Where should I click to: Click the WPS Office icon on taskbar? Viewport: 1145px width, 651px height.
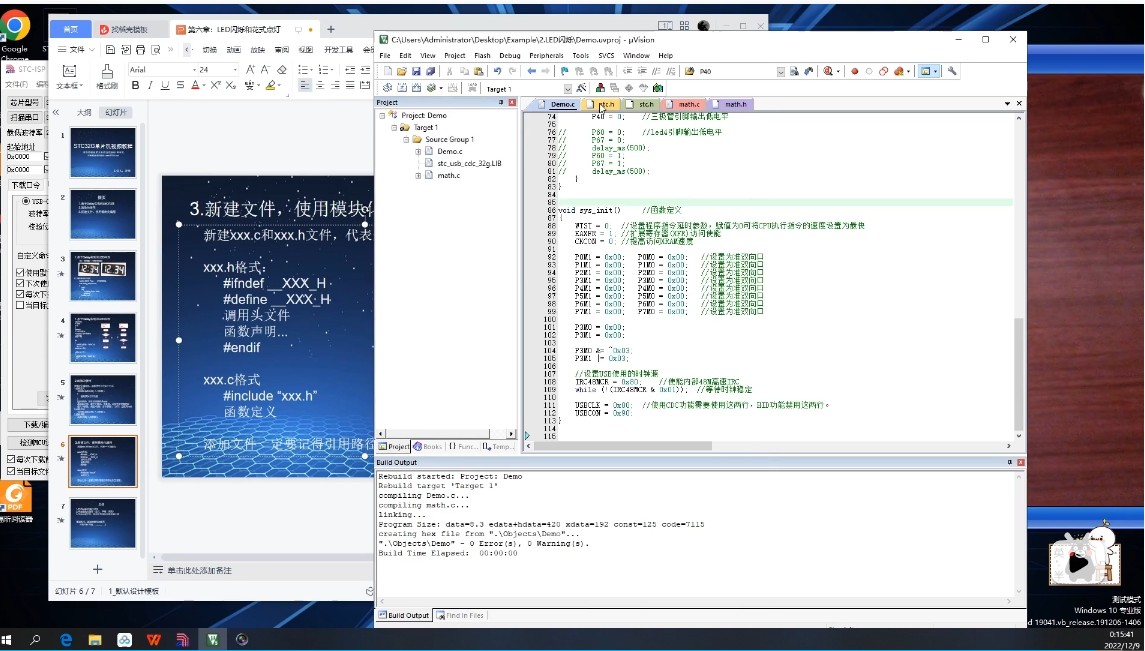pos(153,640)
